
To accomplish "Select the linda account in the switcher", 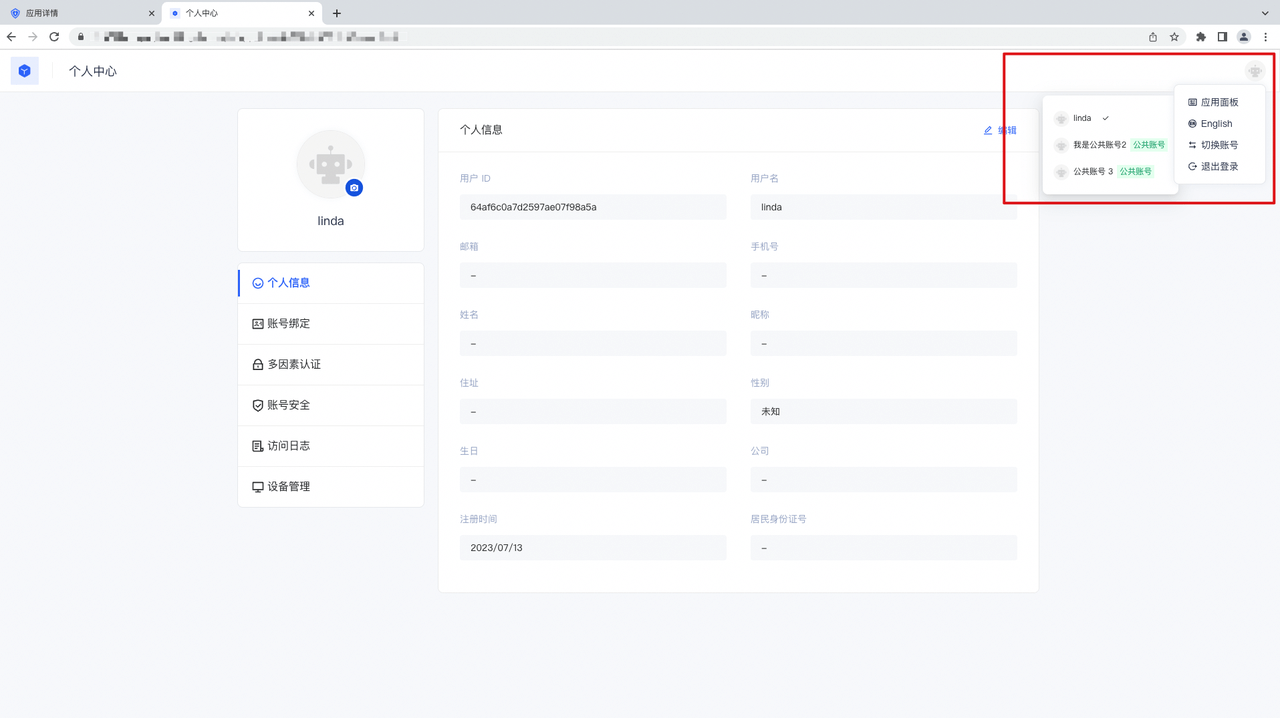I will 1083,118.
